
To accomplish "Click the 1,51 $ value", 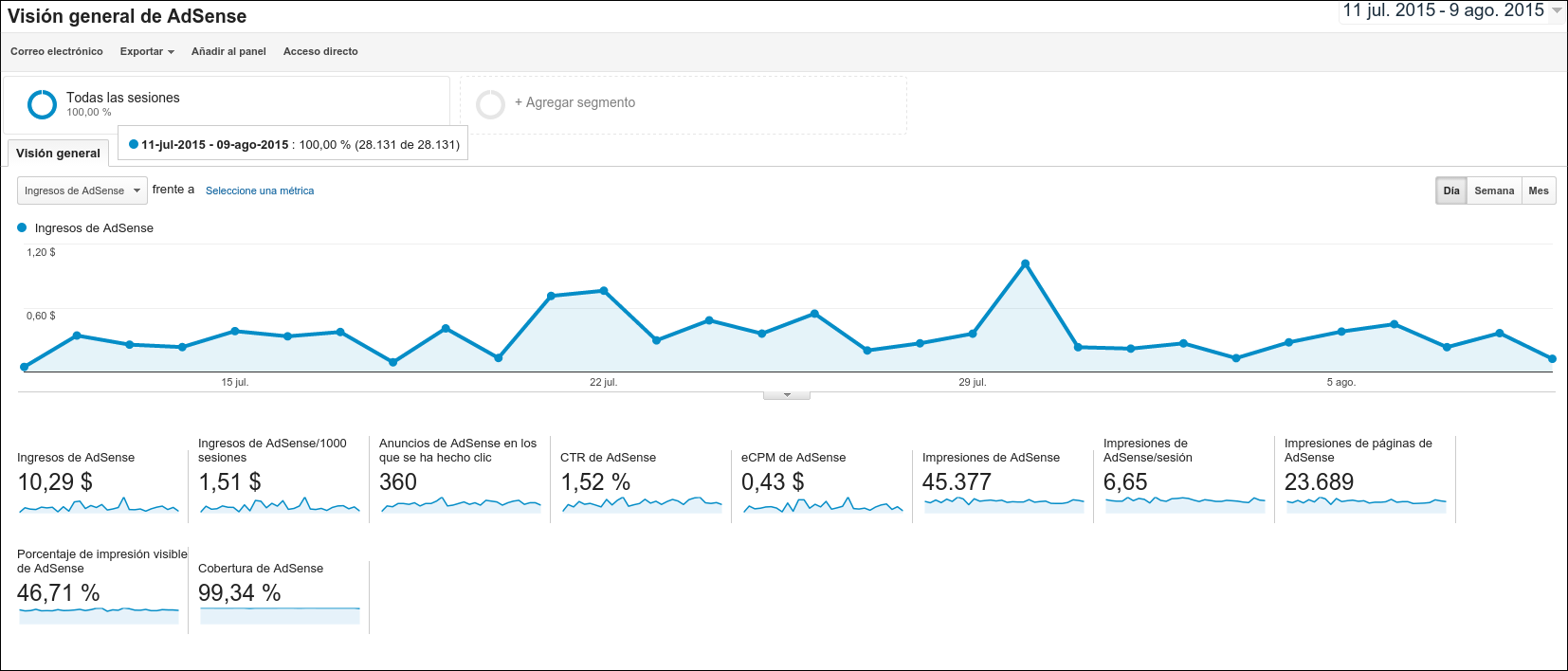I will [x=229, y=482].
